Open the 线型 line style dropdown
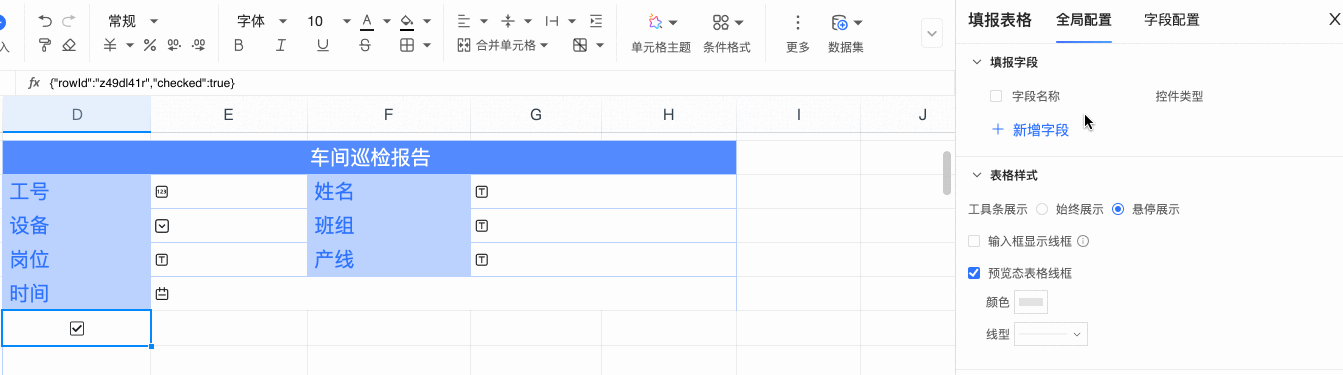The width and height of the screenshot is (1343, 375). [x=1051, y=334]
